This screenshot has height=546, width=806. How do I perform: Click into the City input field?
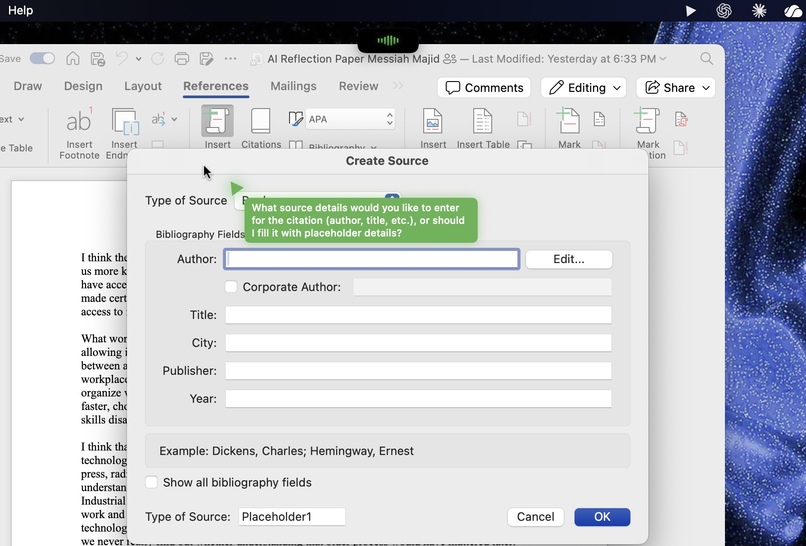tap(418, 342)
